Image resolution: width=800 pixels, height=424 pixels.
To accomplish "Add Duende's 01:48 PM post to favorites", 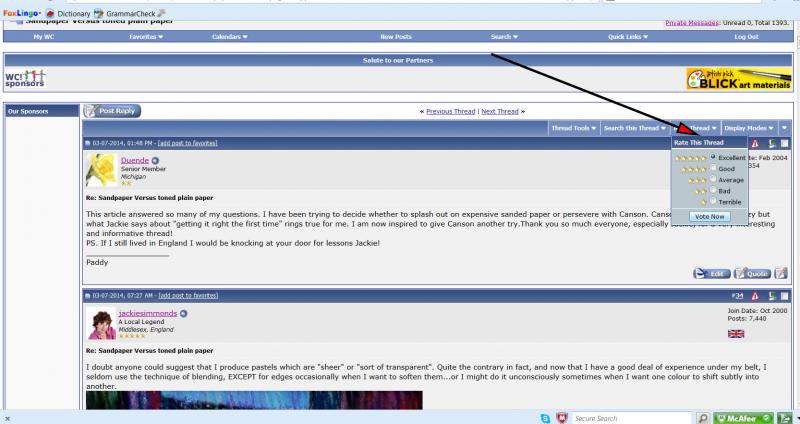I will click(187, 143).
